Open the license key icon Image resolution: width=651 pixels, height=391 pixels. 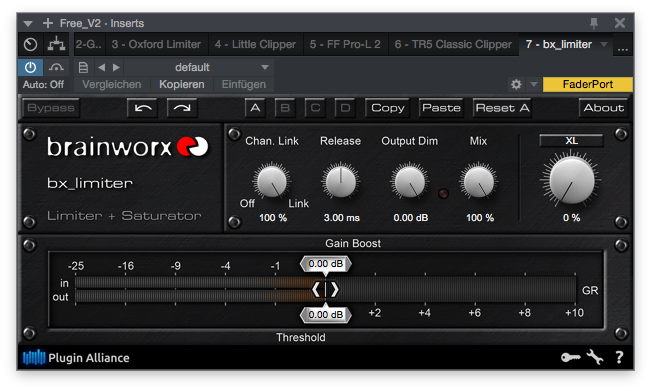tap(570, 357)
